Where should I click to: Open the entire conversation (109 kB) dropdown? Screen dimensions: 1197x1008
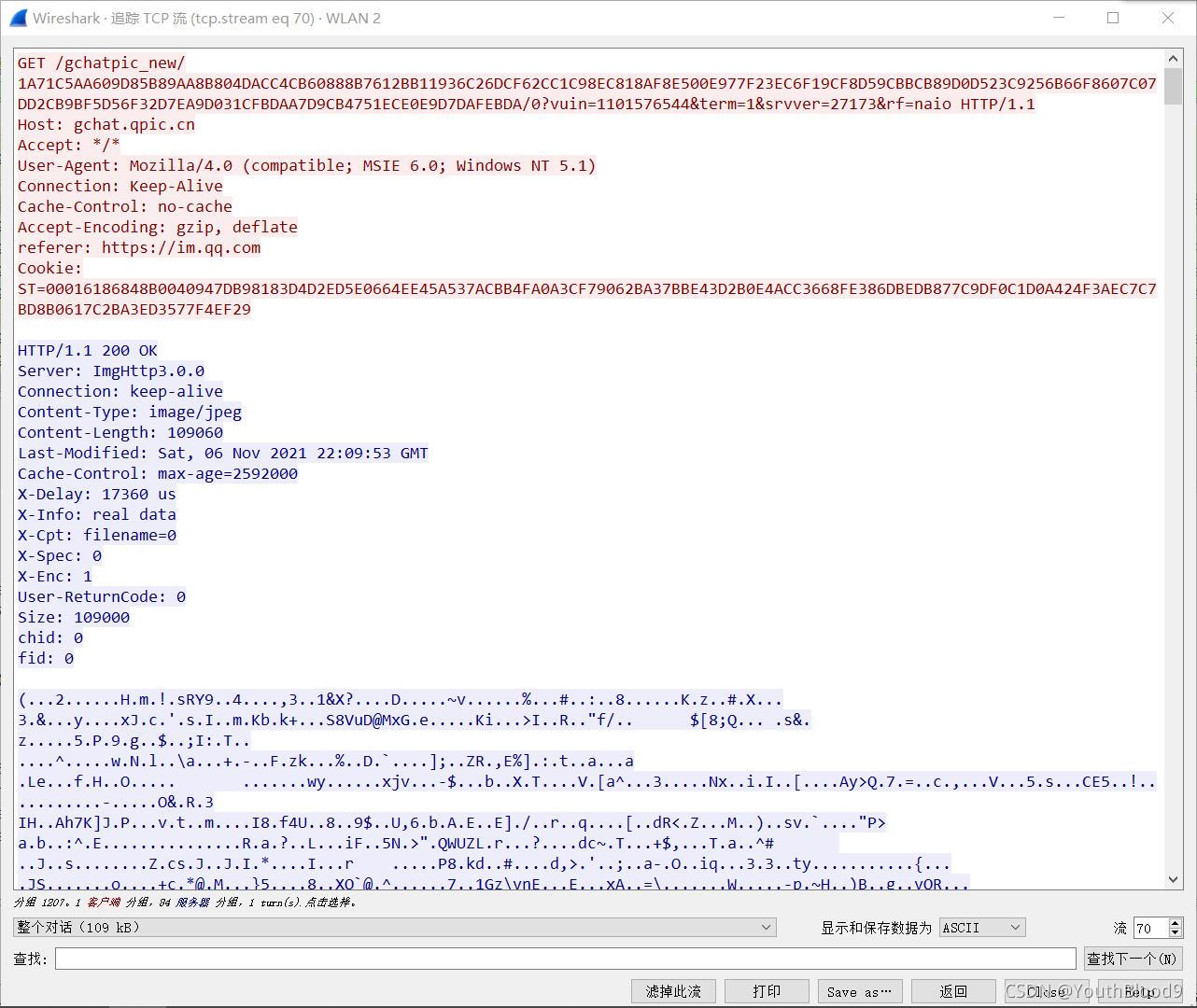(x=395, y=928)
